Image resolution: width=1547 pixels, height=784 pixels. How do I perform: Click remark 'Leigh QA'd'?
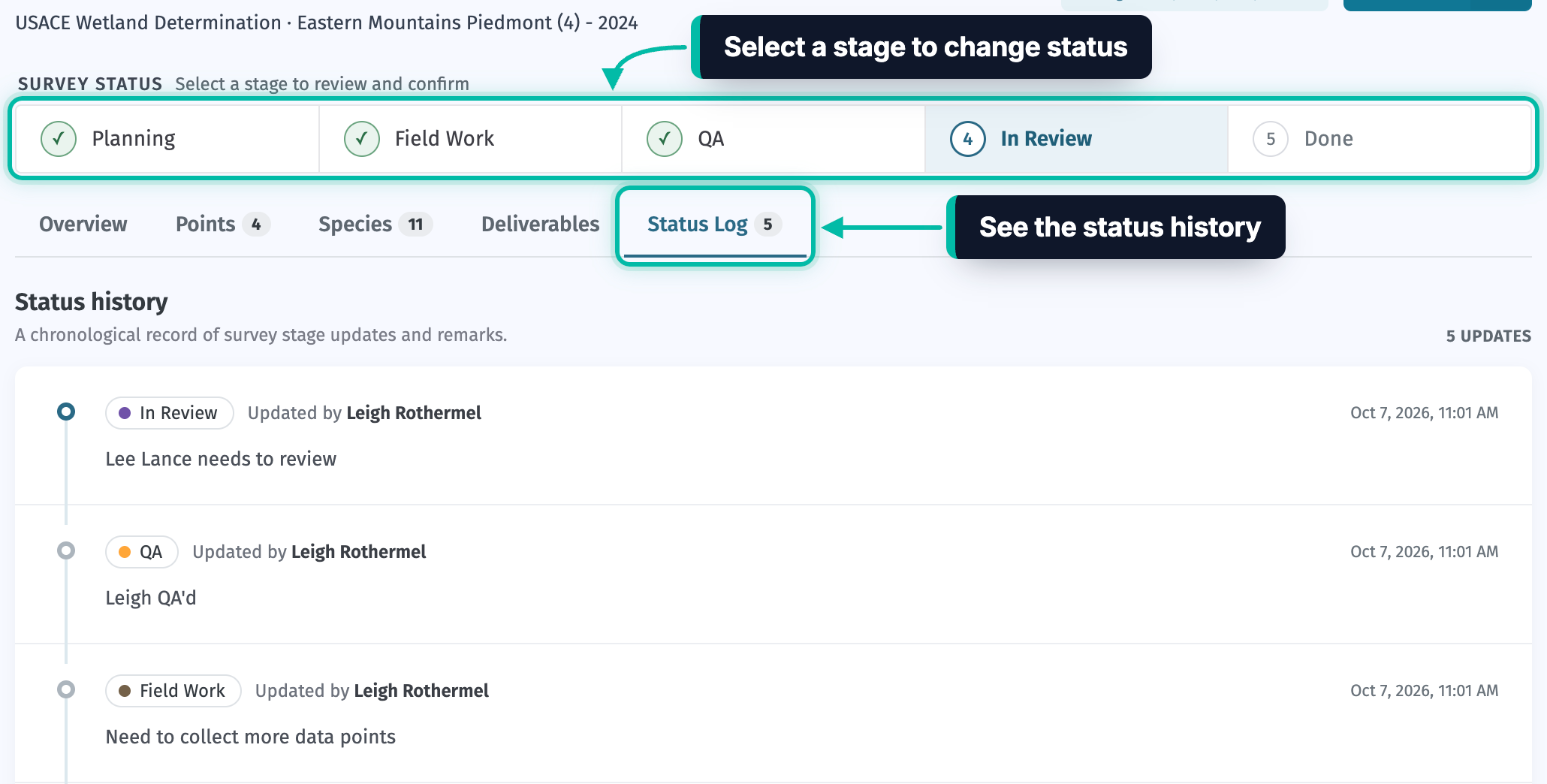click(x=151, y=598)
